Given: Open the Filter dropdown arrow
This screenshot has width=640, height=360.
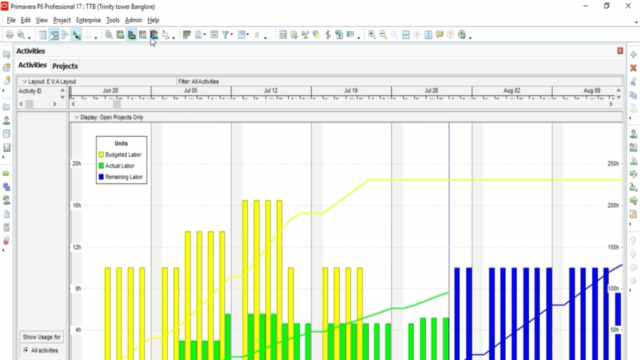Looking at the screenshot, I should (231, 35).
